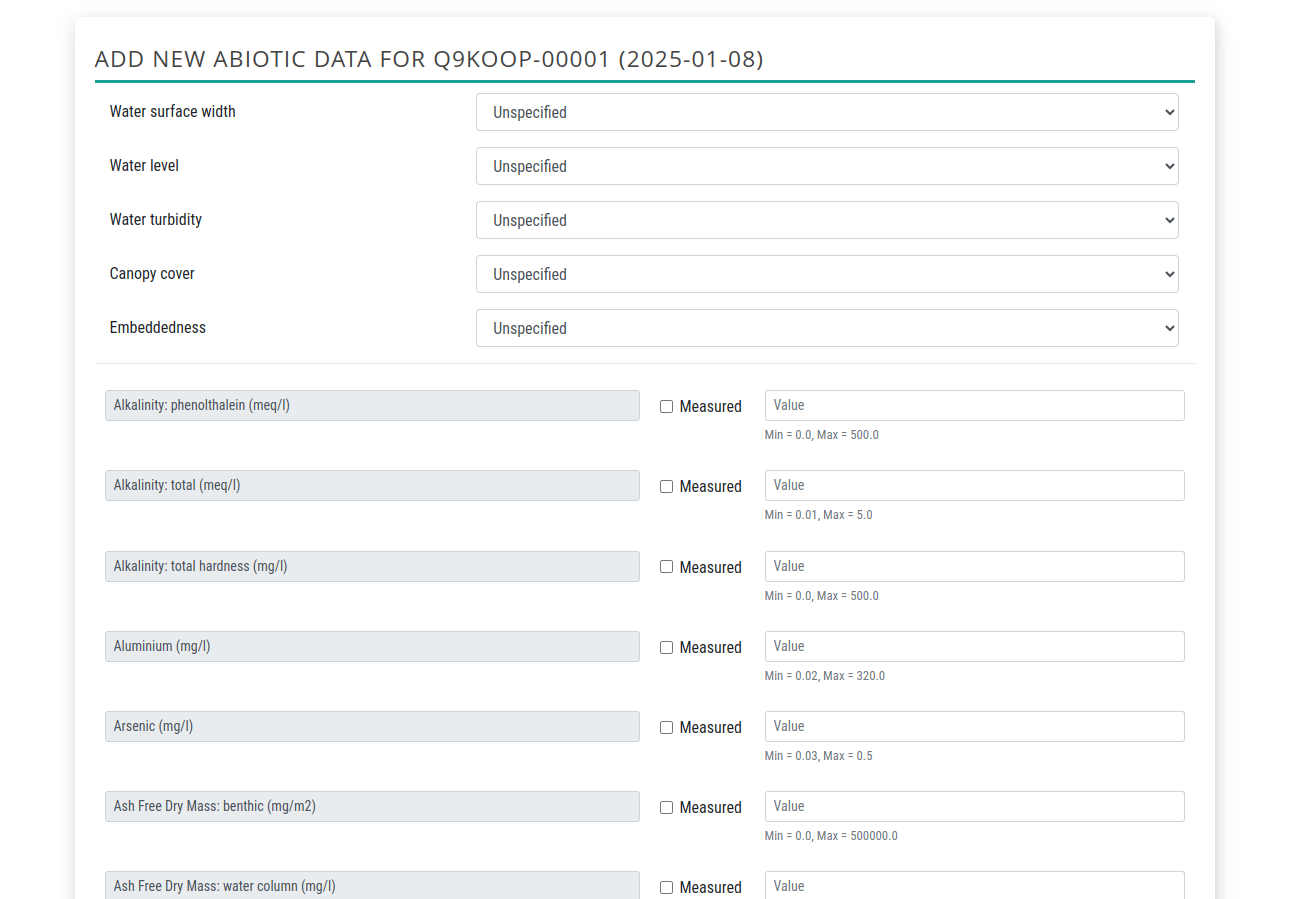Click the Value field for Alkalinity: phenolthalein

[x=975, y=405]
